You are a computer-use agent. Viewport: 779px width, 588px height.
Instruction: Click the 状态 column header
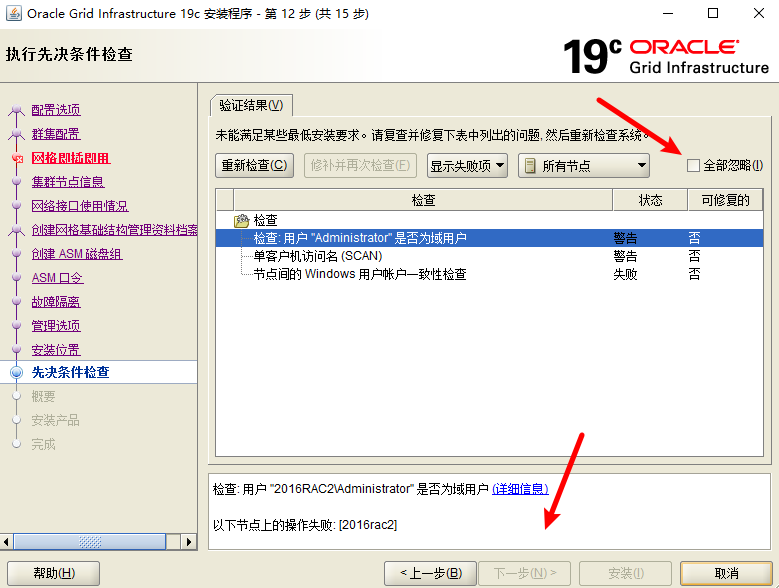pos(650,200)
